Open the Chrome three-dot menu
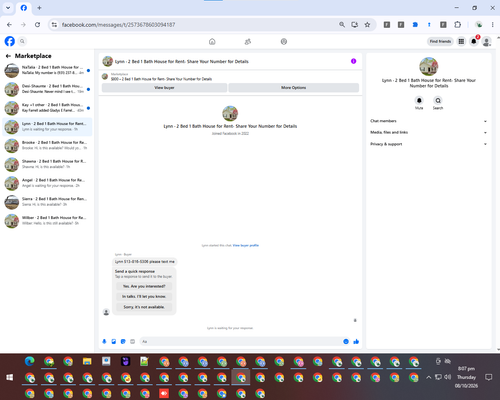 [492, 25]
